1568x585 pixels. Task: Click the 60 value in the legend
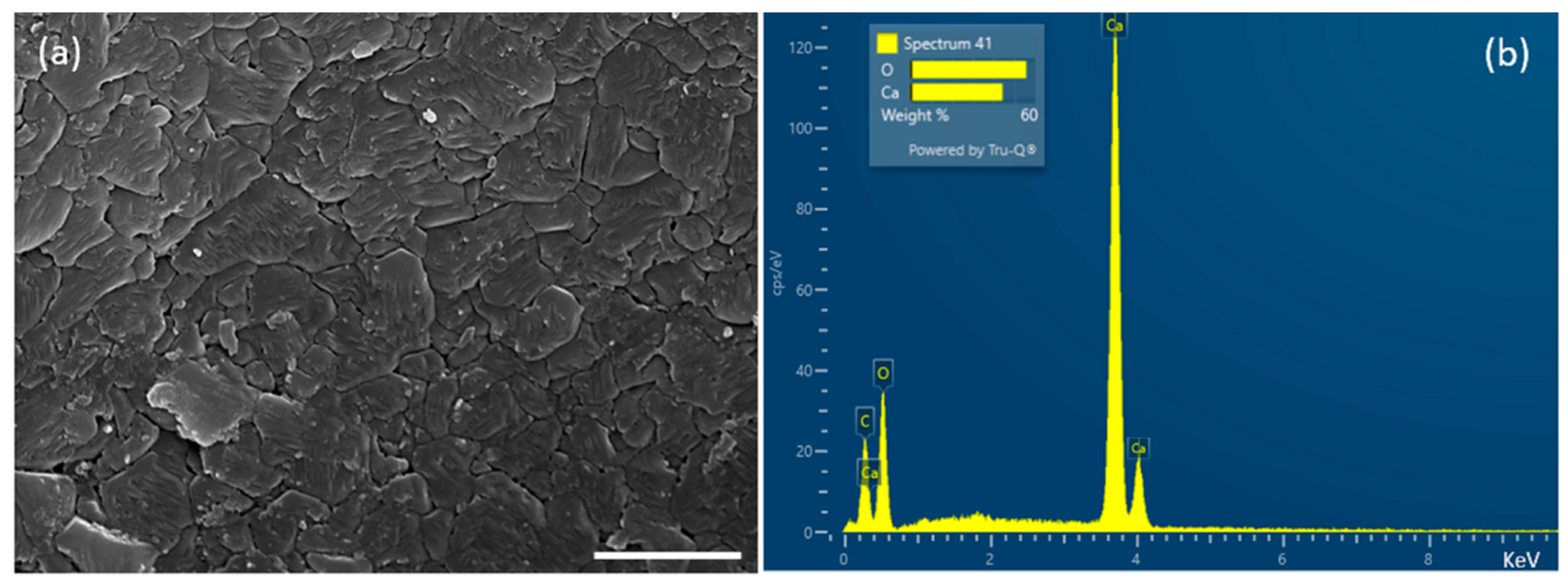[1029, 115]
